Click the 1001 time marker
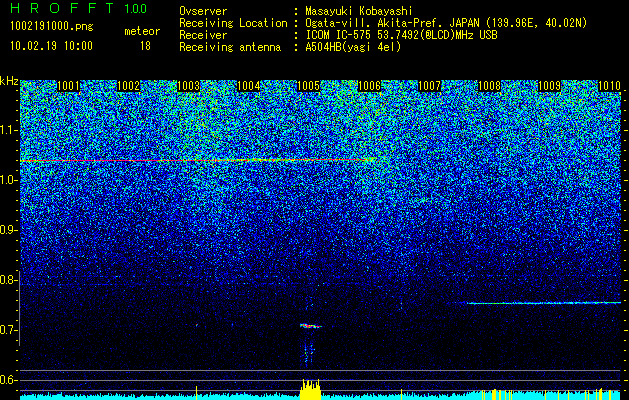The image size is (629, 400). point(69,86)
